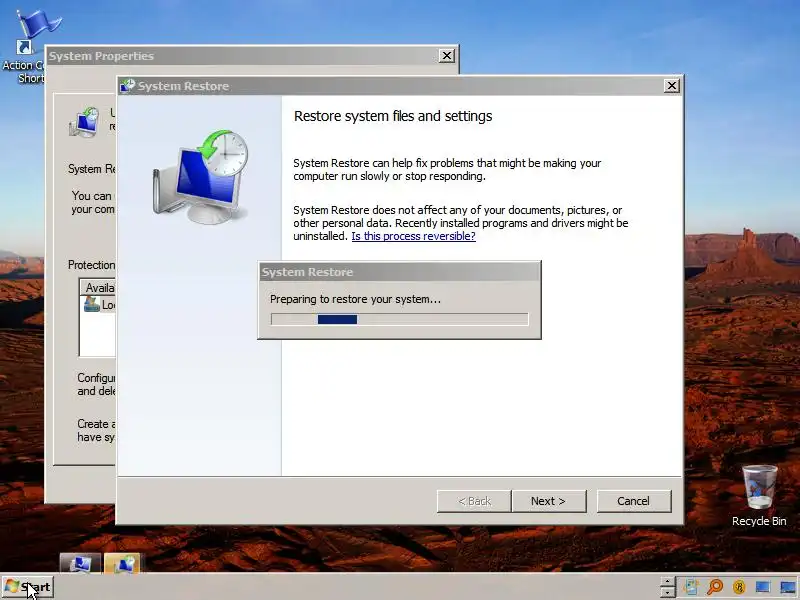
Task: Click the 'Protection' label in System Properties
Action: coord(91,265)
